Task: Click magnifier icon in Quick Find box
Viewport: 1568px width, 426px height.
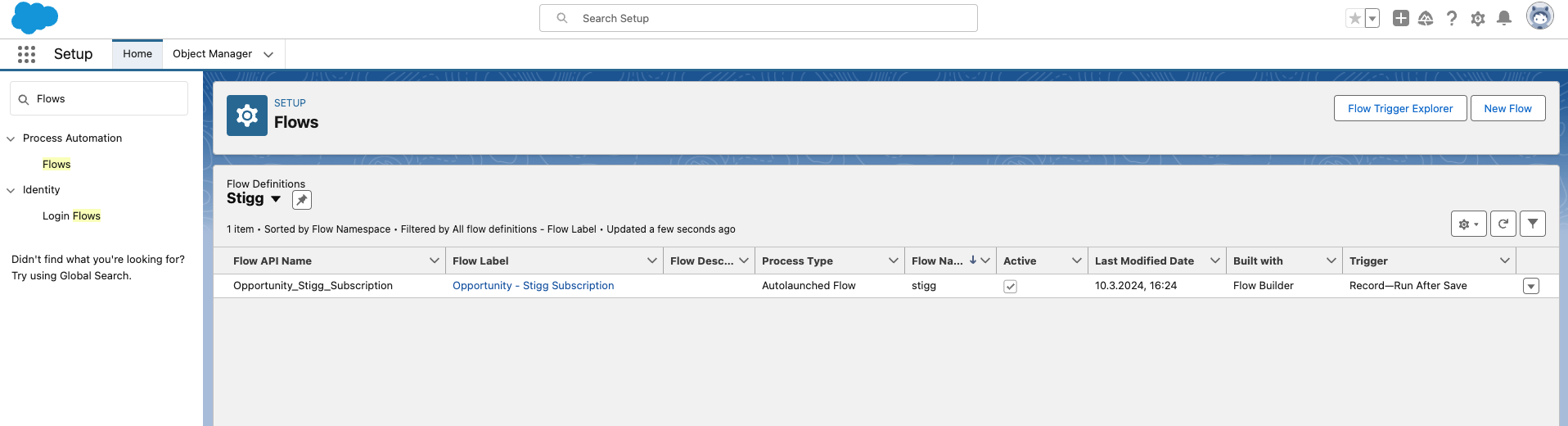Action: click(x=24, y=99)
